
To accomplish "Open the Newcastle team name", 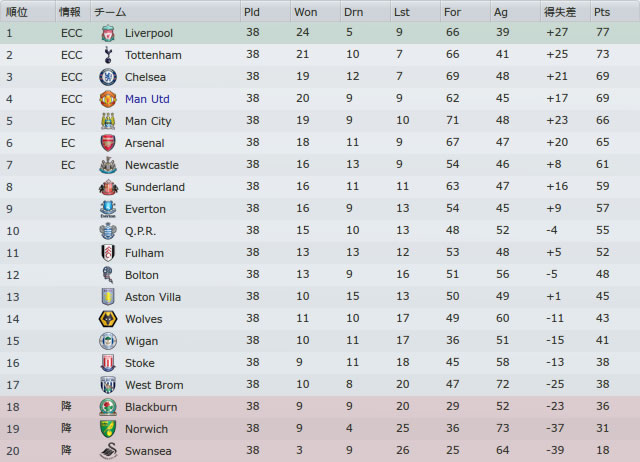I will click(x=152, y=165).
